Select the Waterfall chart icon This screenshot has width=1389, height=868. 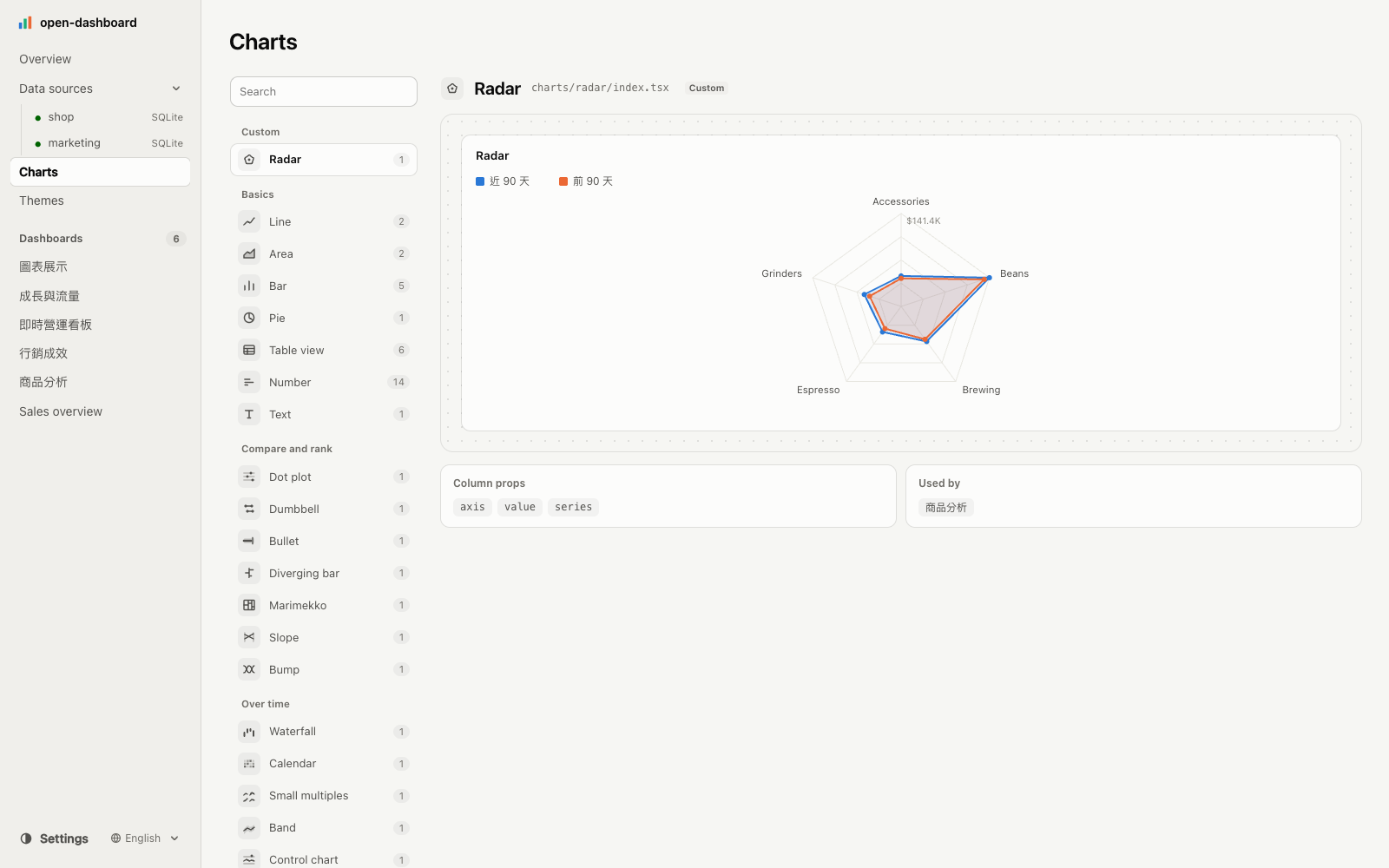[x=249, y=732]
